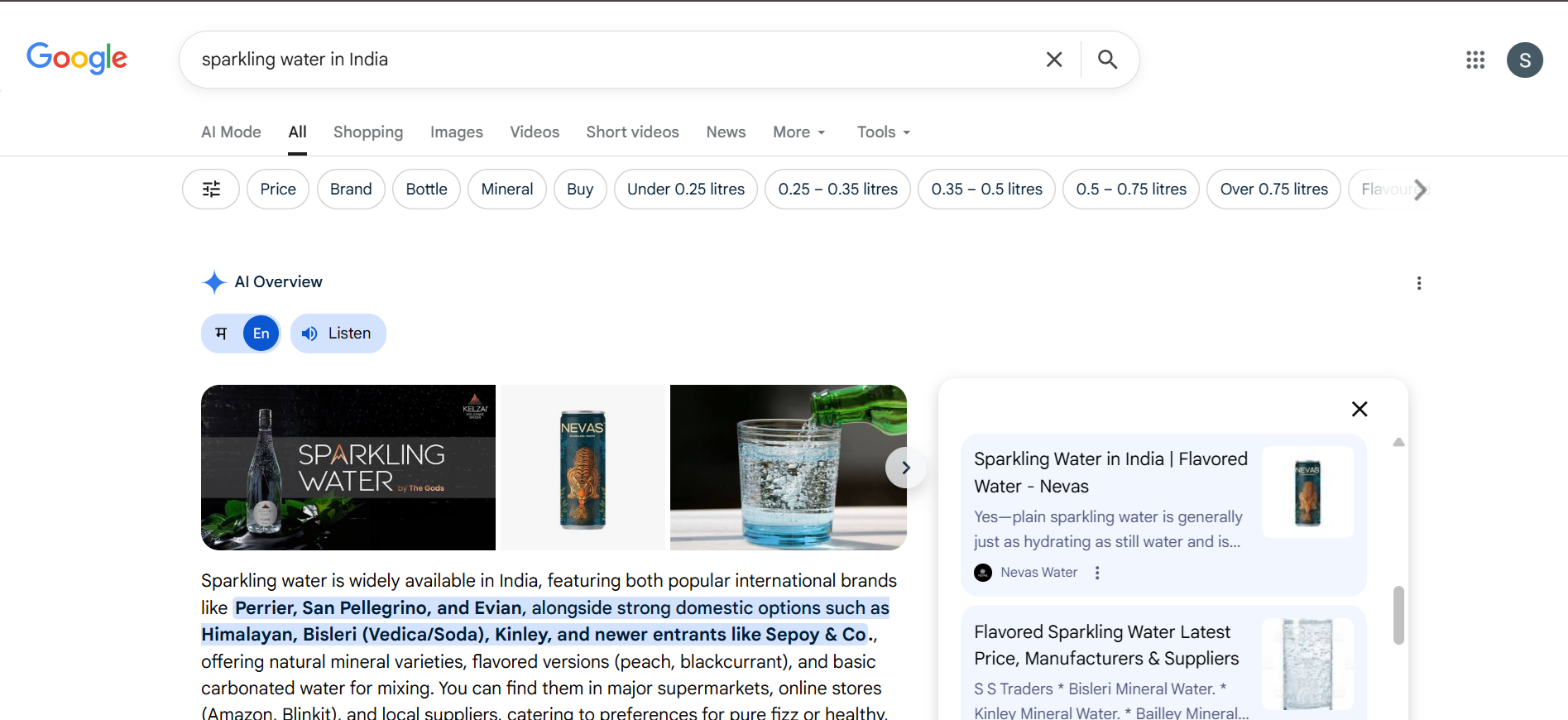Open the Sparkling Water in India Nevas link
Image resolution: width=1568 pixels, height=720 pixels.
coord(1110,473)
